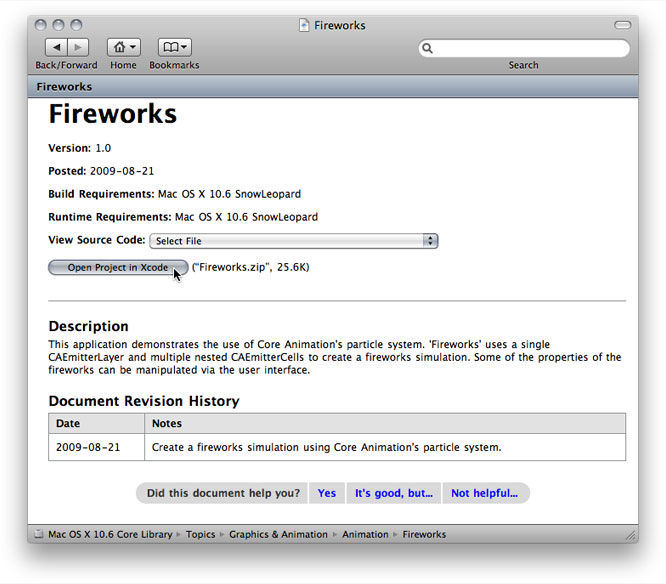666x584 pixels.
Task: Navigate to Graphics & Animation breadcrumb
Action: coord(278,534)
